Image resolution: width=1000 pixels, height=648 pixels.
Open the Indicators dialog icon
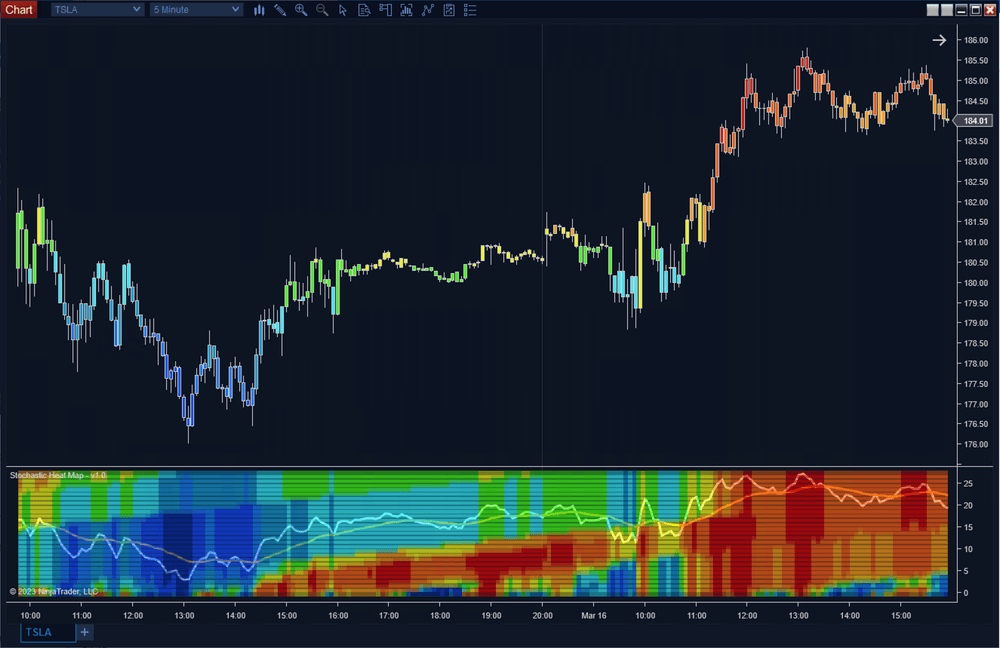tap(406, 10)
